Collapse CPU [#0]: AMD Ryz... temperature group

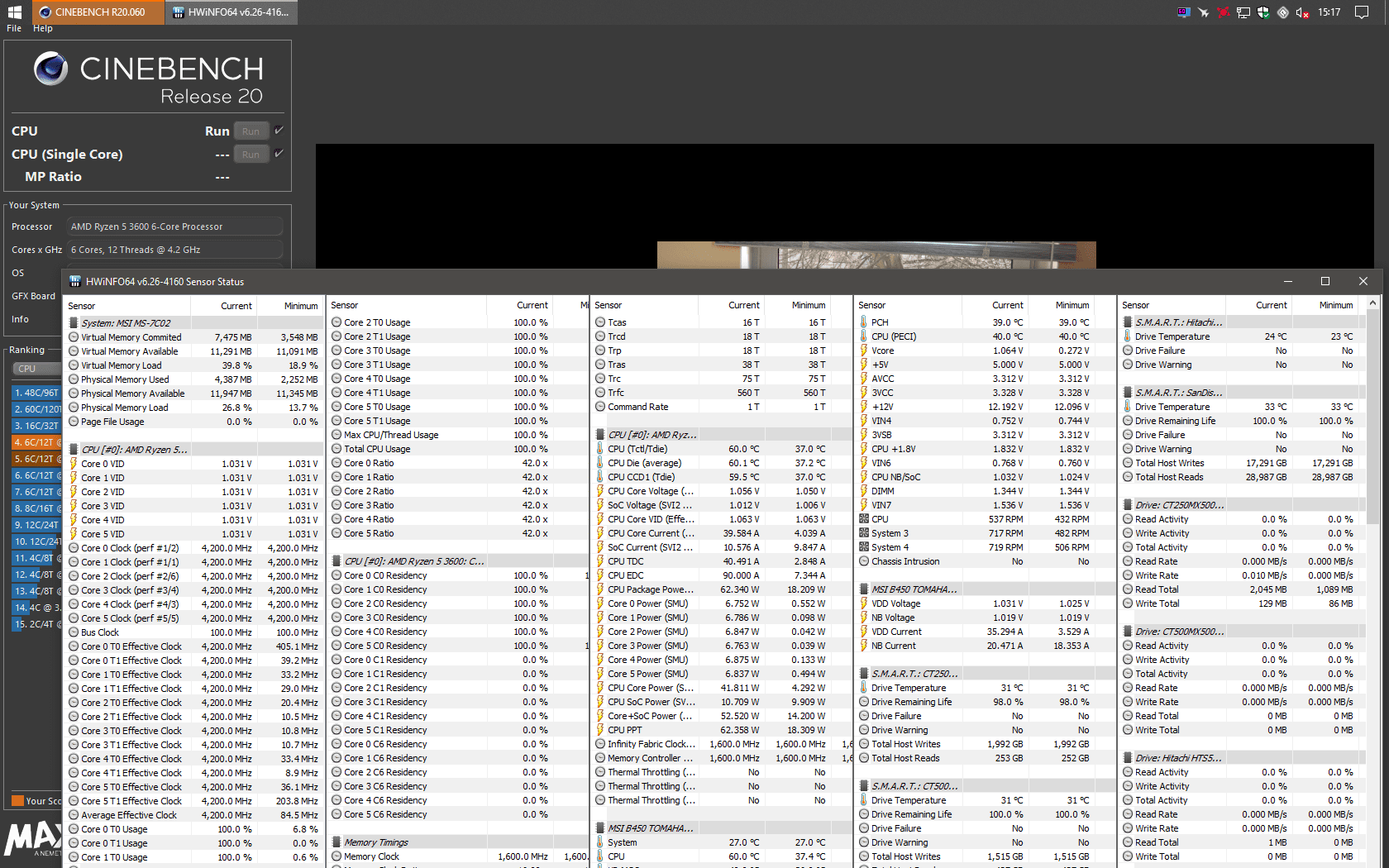coord(600,435)
